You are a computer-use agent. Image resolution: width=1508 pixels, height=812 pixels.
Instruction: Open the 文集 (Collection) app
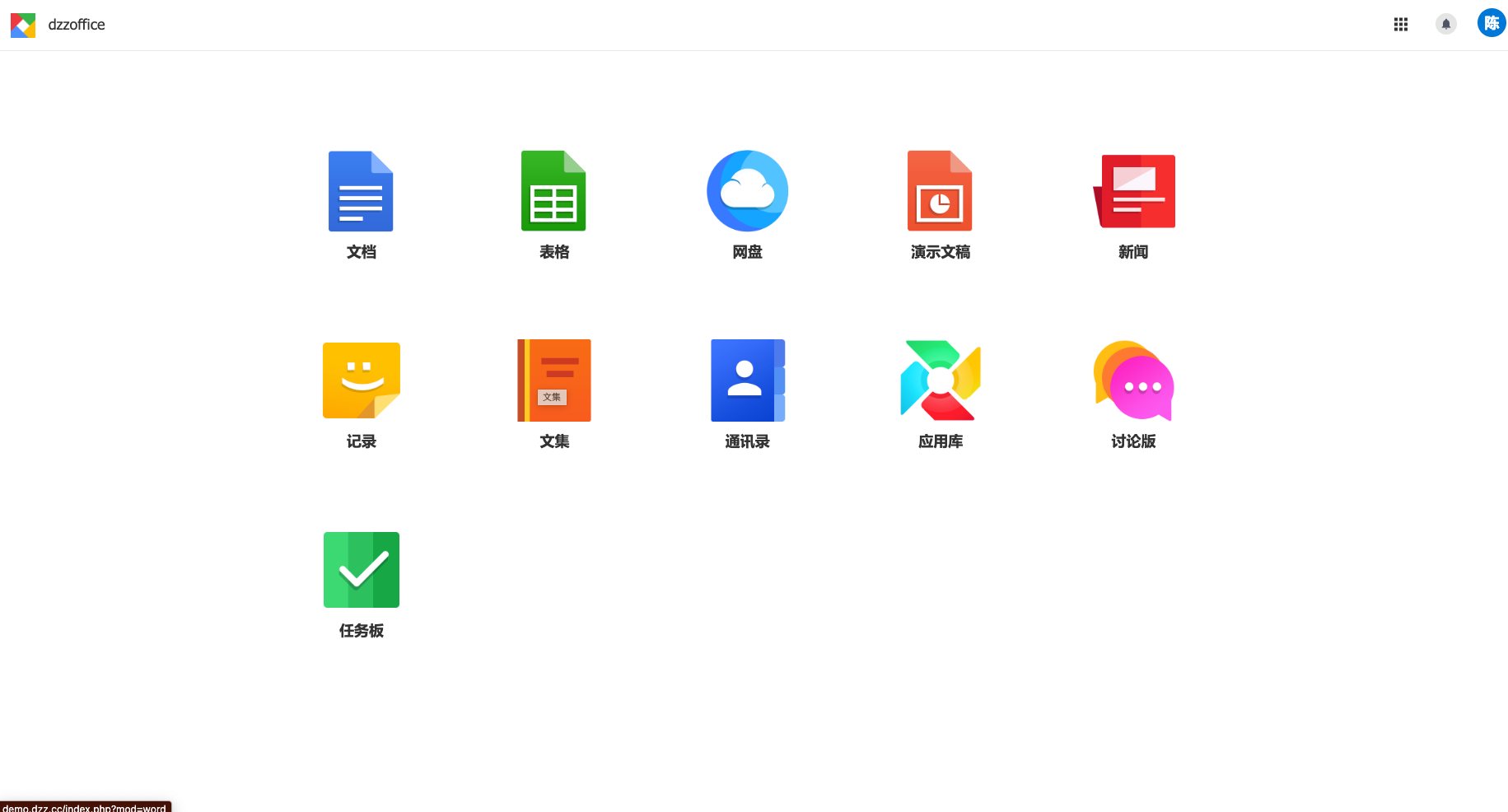[x=553, y=380]
